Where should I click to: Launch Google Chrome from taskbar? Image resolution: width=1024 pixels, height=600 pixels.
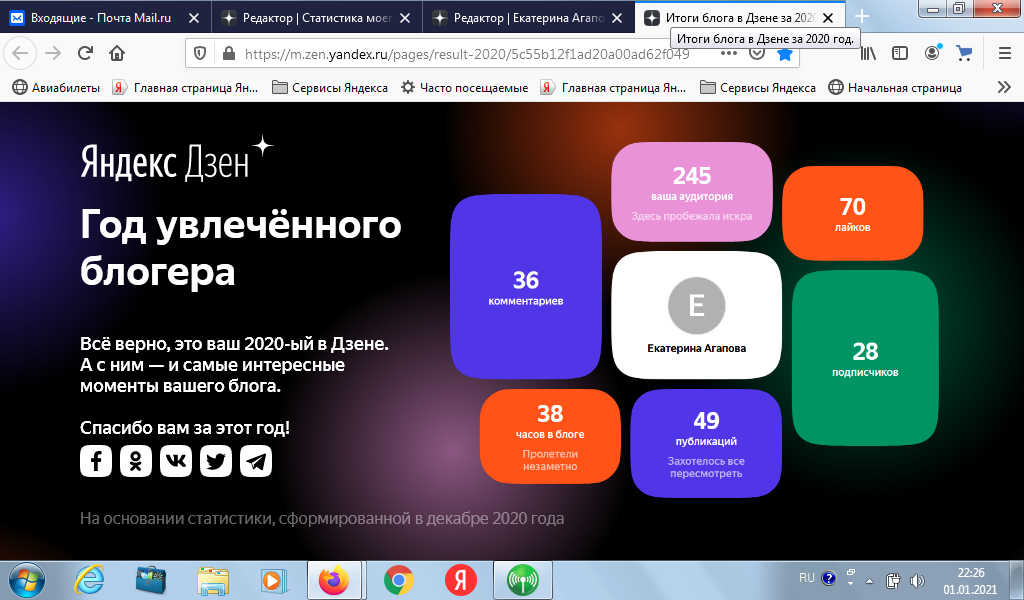398,580
